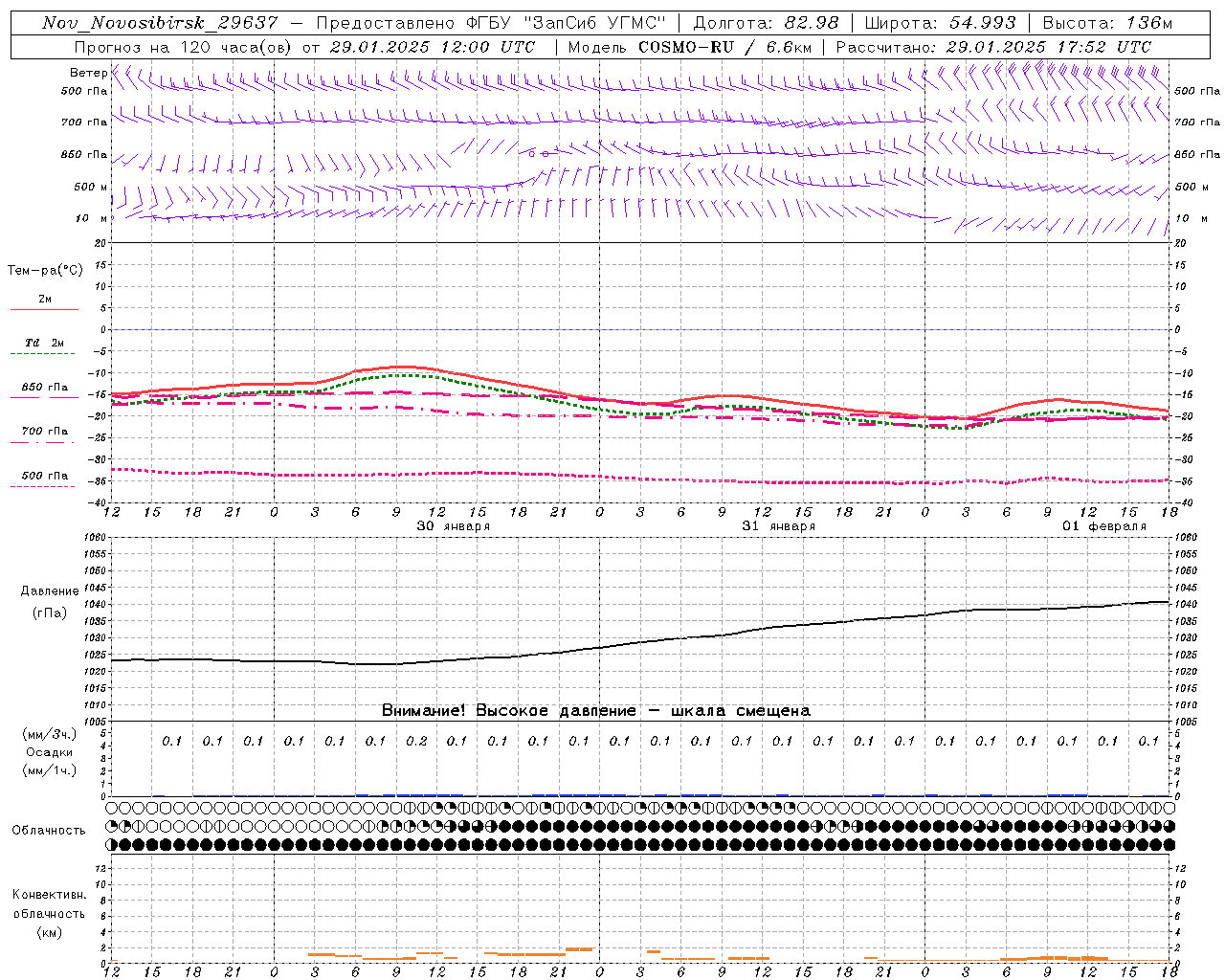Click the '31 января' date label

click(779, 526)
